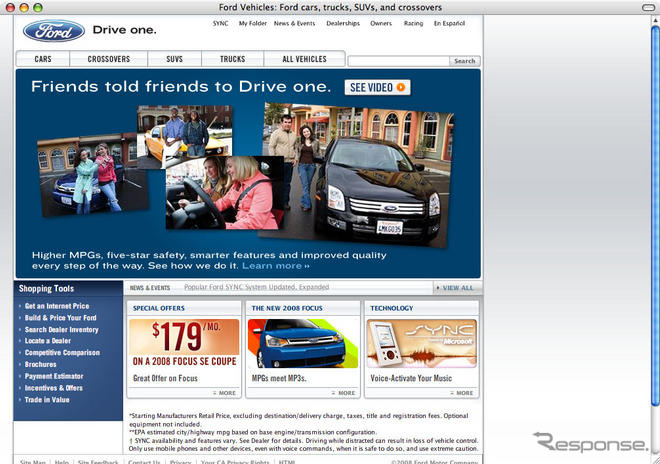Open Popular Ford SYNC System Updated headline

[x=256, y=287]
